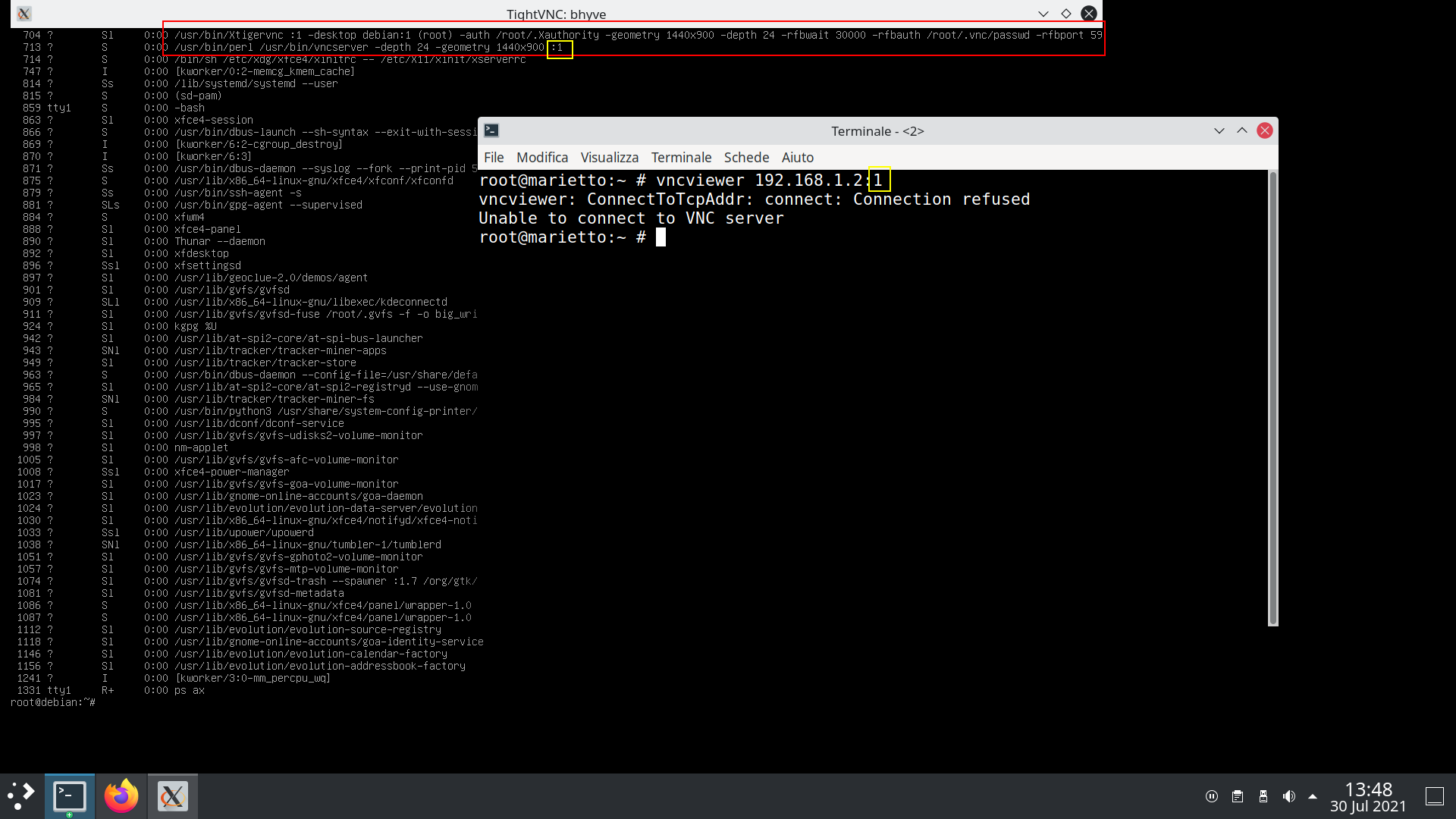Click 'Unable to connect to VNC server'
1456x819 pixels.
pos(631,218)
